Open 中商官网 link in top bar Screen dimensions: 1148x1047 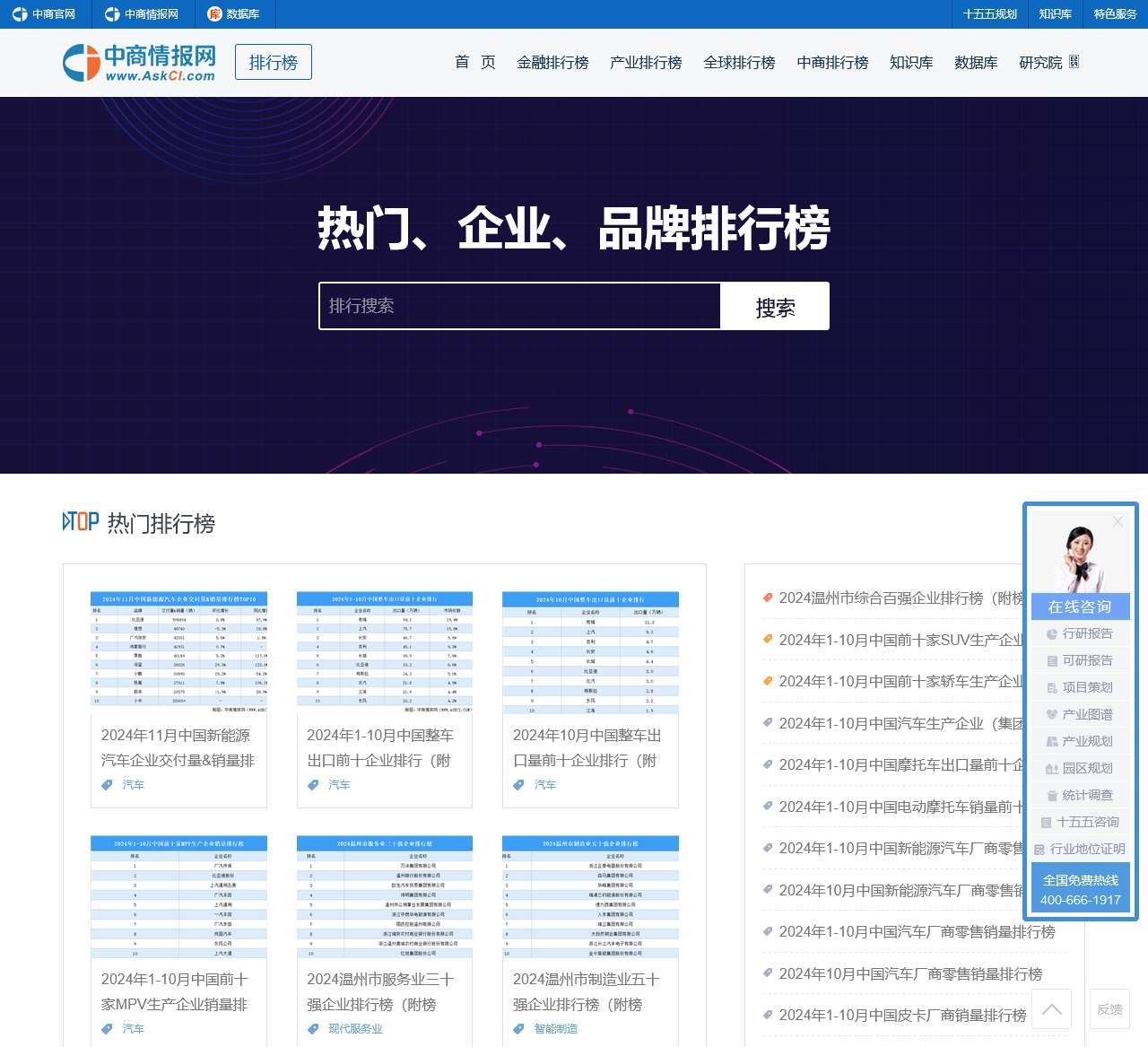(44, 14)
